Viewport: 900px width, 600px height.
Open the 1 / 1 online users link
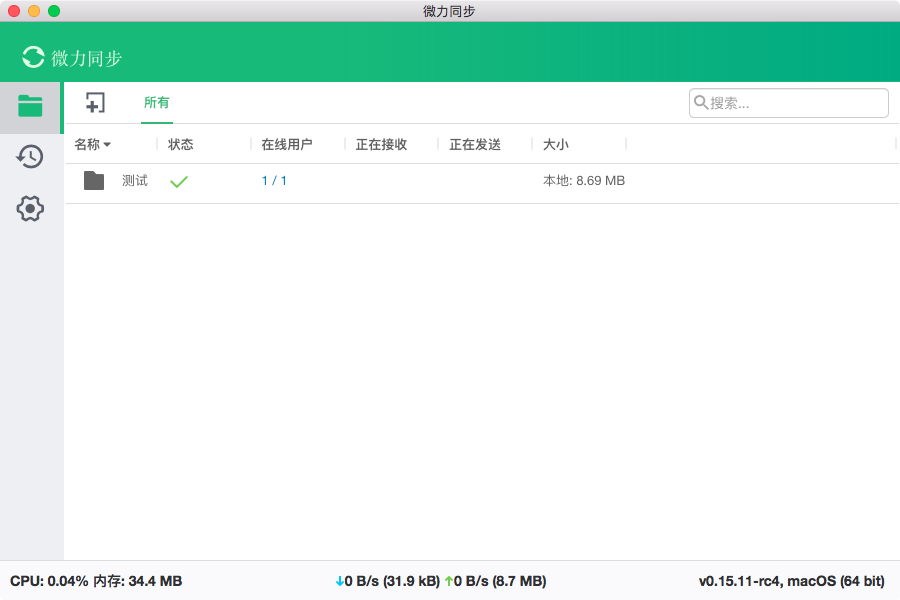(x=274, y=181)
